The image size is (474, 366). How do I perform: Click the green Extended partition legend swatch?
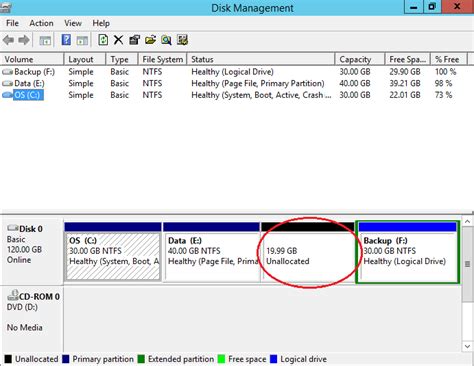(x=141, y=359)
